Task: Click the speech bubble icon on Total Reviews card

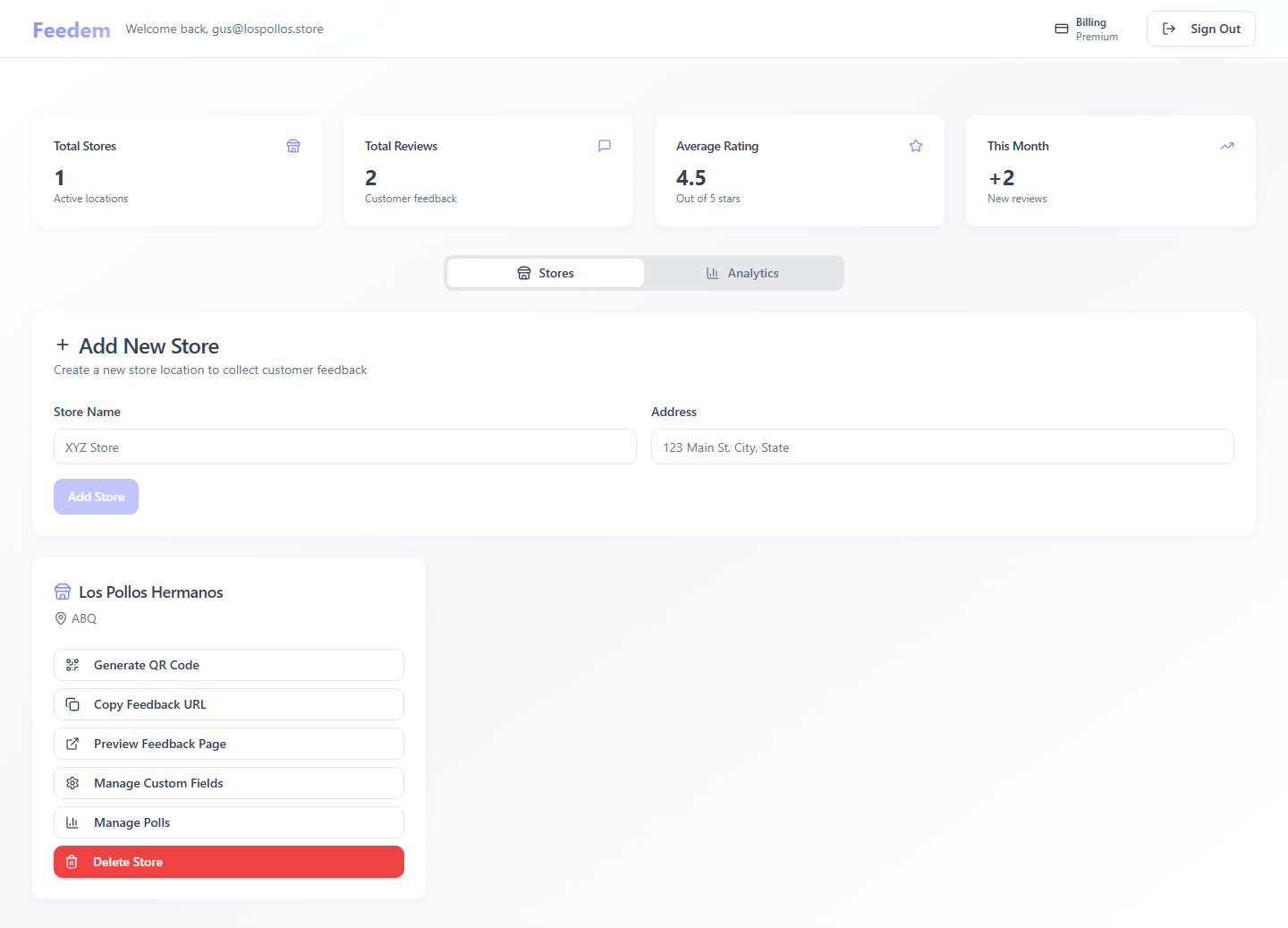Action: [605, 145]
